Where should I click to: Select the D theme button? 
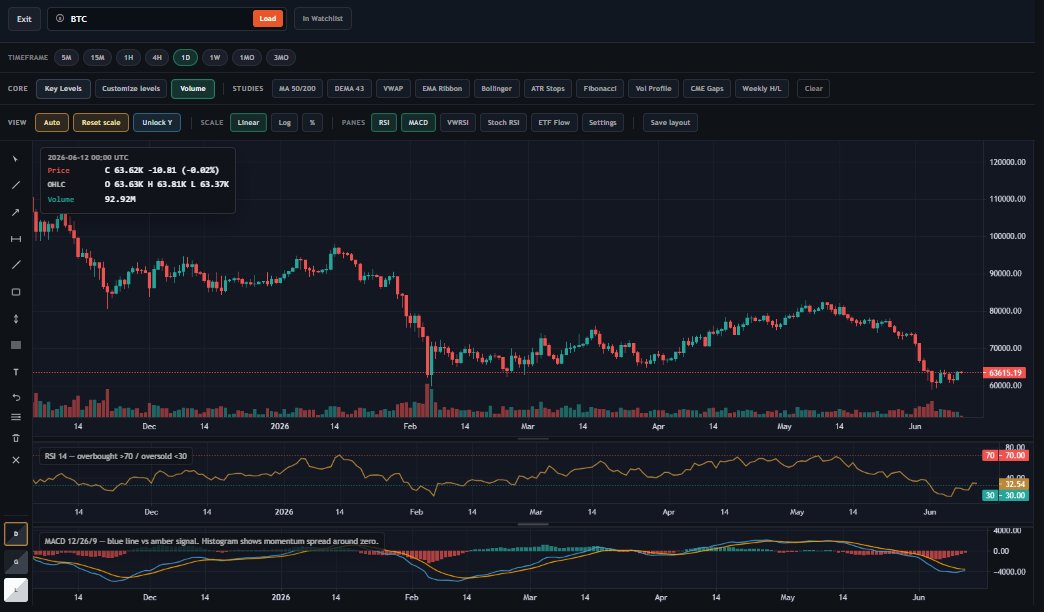16,534
